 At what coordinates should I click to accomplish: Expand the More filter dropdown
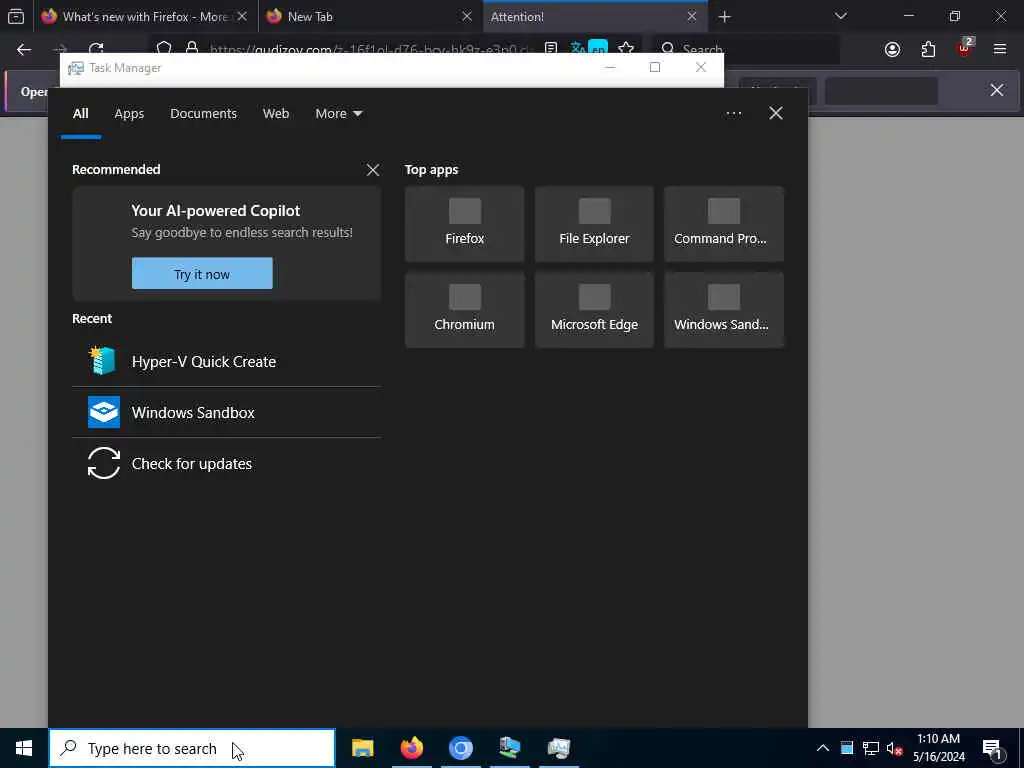[338, 114]
